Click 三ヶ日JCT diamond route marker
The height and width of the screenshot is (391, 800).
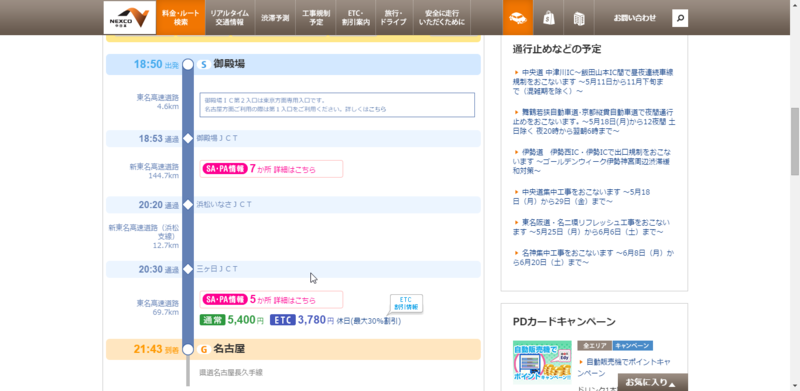click(x=188, y=269)
